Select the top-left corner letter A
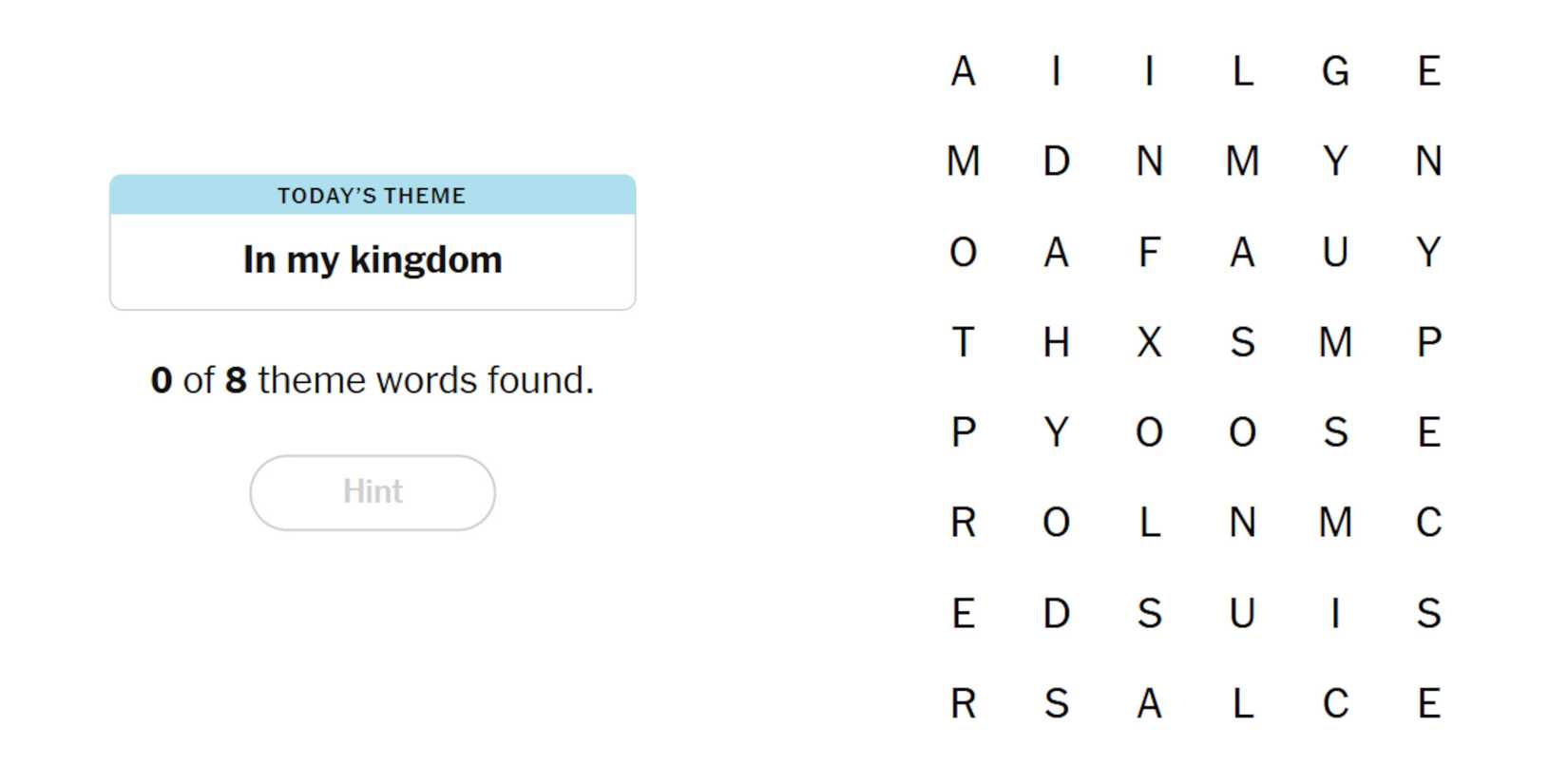The image size is (1568, 784). click(963, 71)
